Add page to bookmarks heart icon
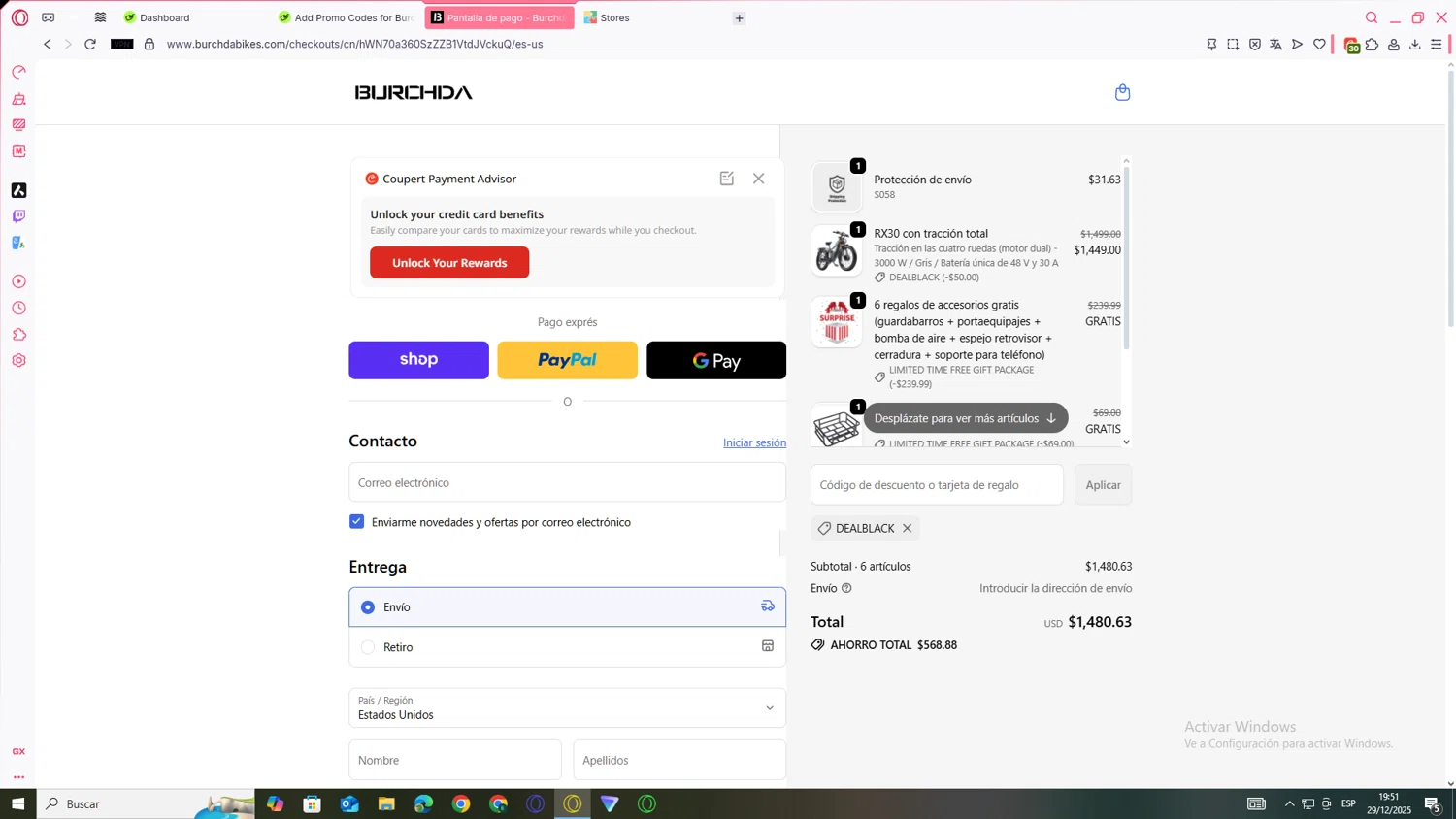Viewport: 1456px width, 819px height. 1319,45
